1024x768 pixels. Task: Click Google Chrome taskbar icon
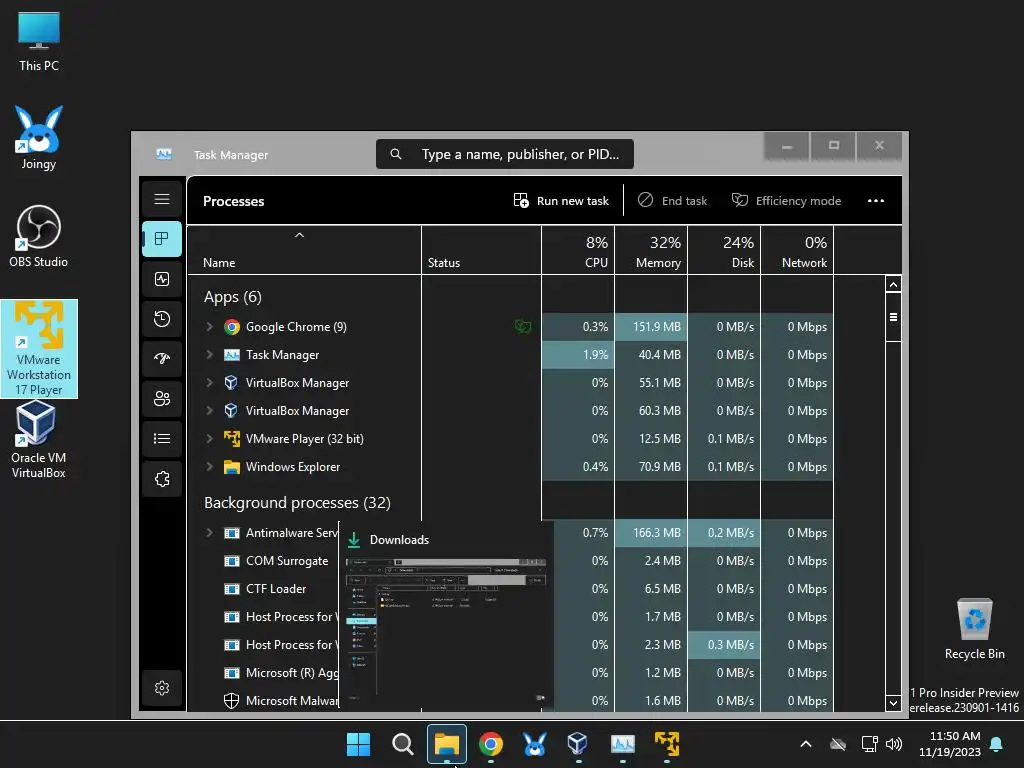(x=490, y=744)
